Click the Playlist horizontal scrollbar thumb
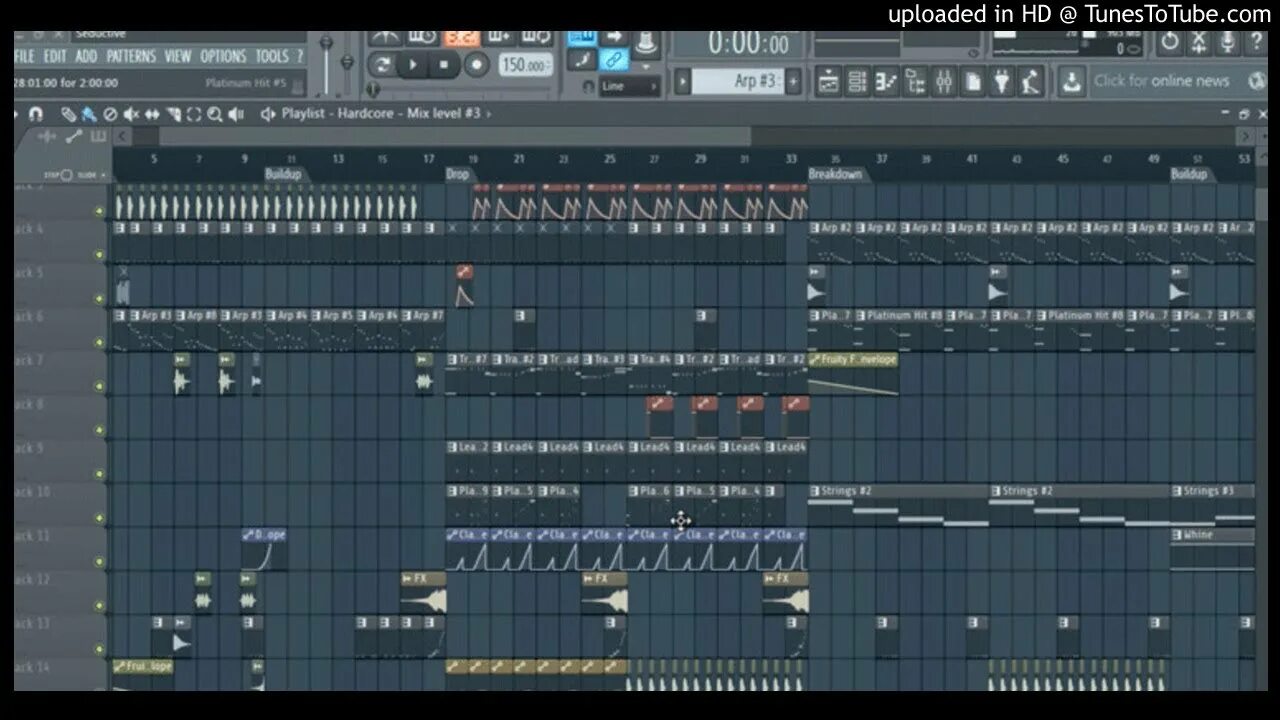The image size is (1280, 720). (454, 136)
